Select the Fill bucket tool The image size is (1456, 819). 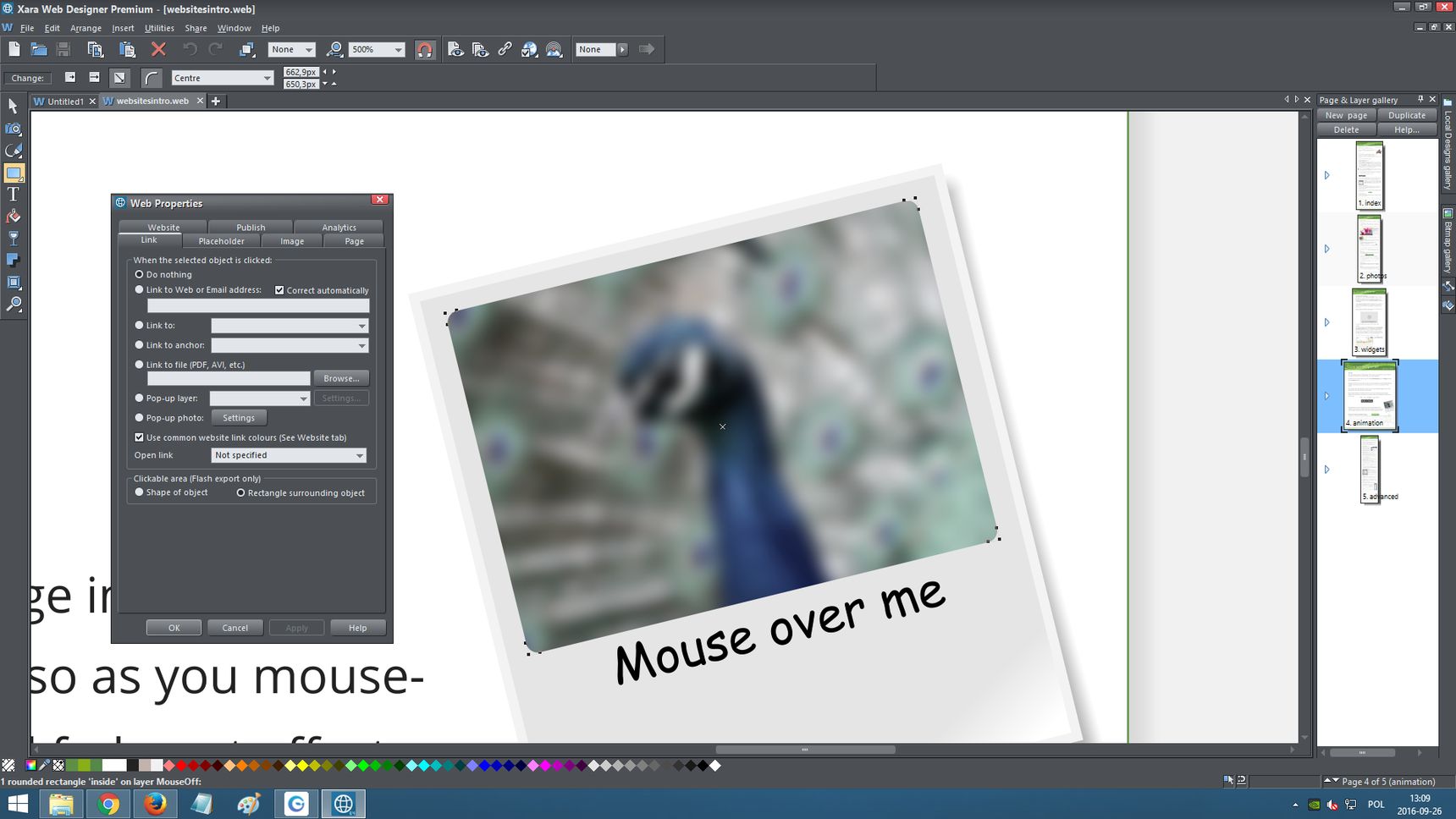click(13, 217)
